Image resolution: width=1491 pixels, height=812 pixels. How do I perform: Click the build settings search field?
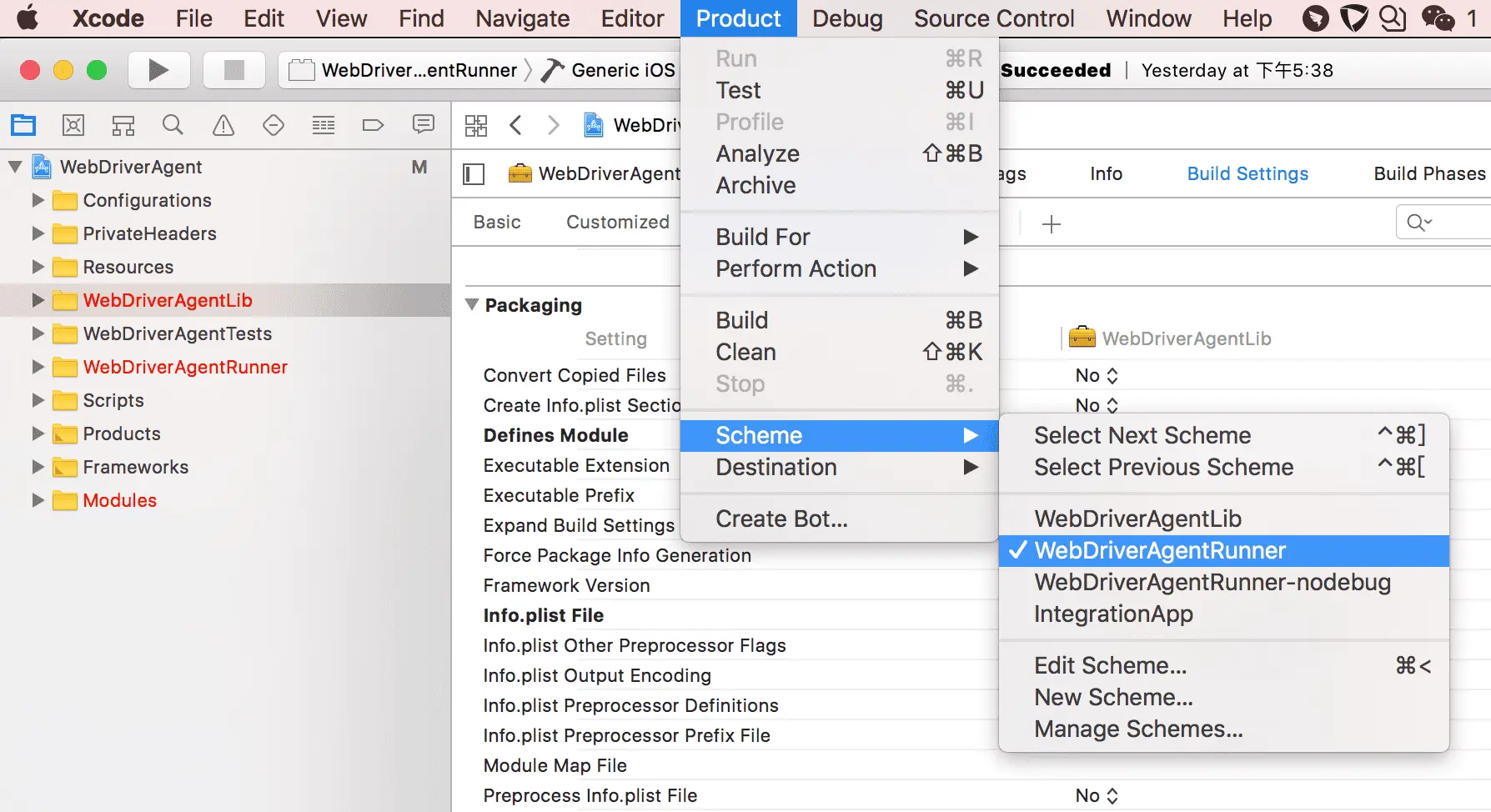(1443, 222)
